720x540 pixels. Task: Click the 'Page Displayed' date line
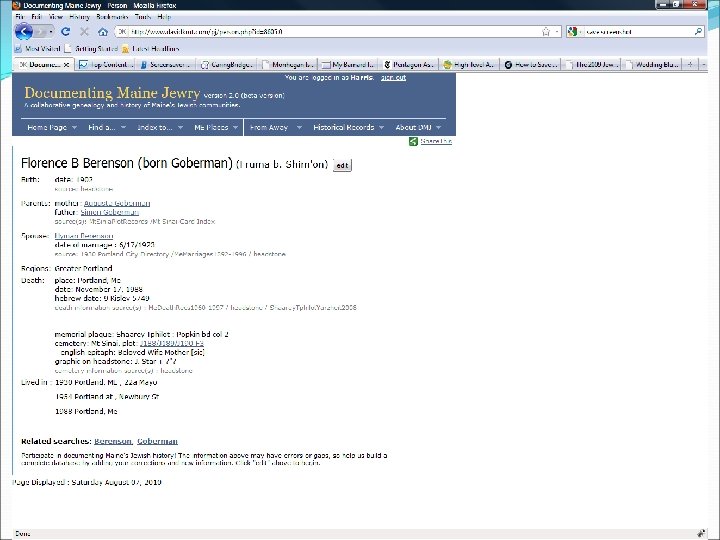[x=87, y=482]
